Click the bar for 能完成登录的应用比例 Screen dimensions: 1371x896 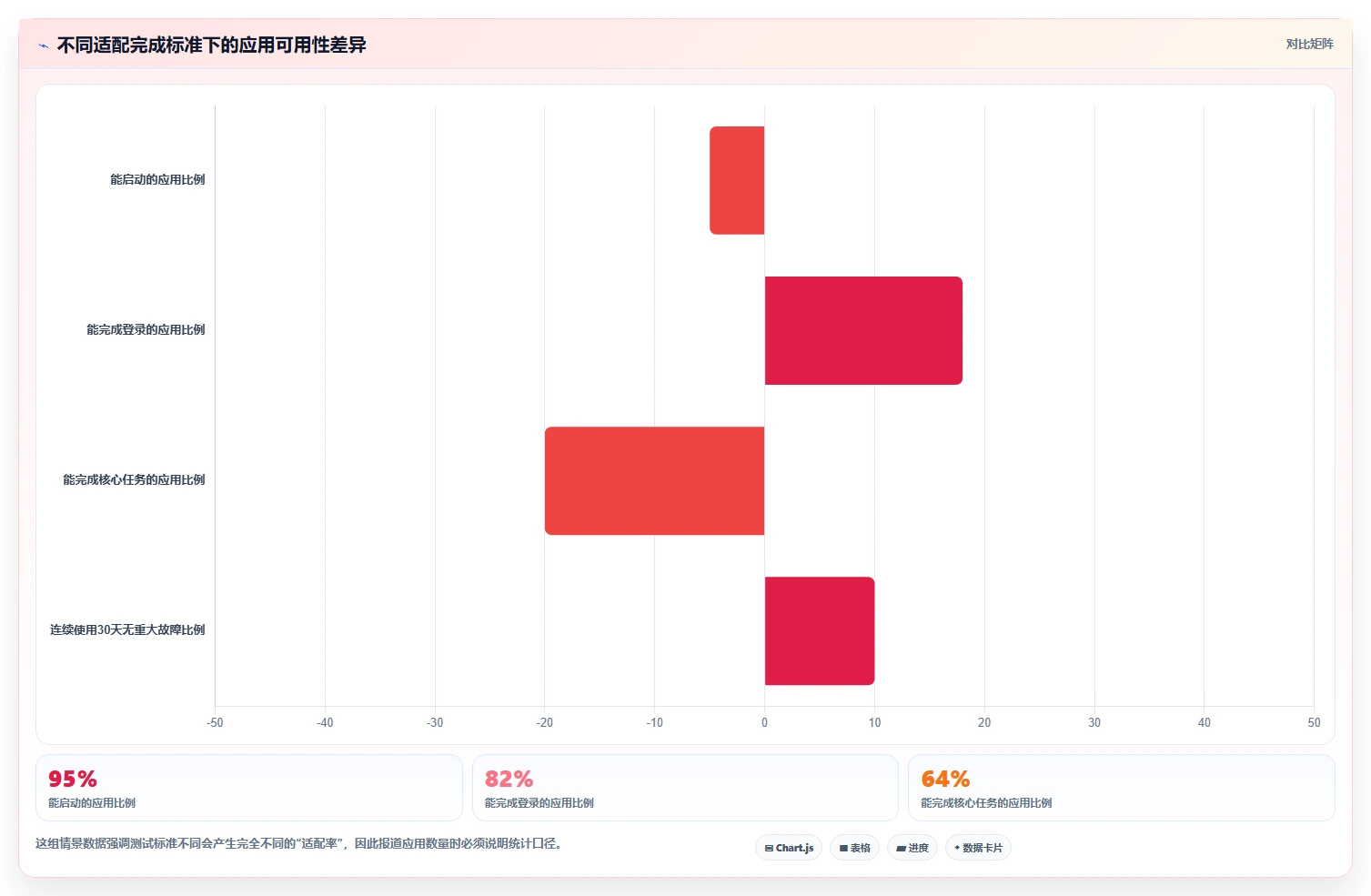(x=863, y=330)
